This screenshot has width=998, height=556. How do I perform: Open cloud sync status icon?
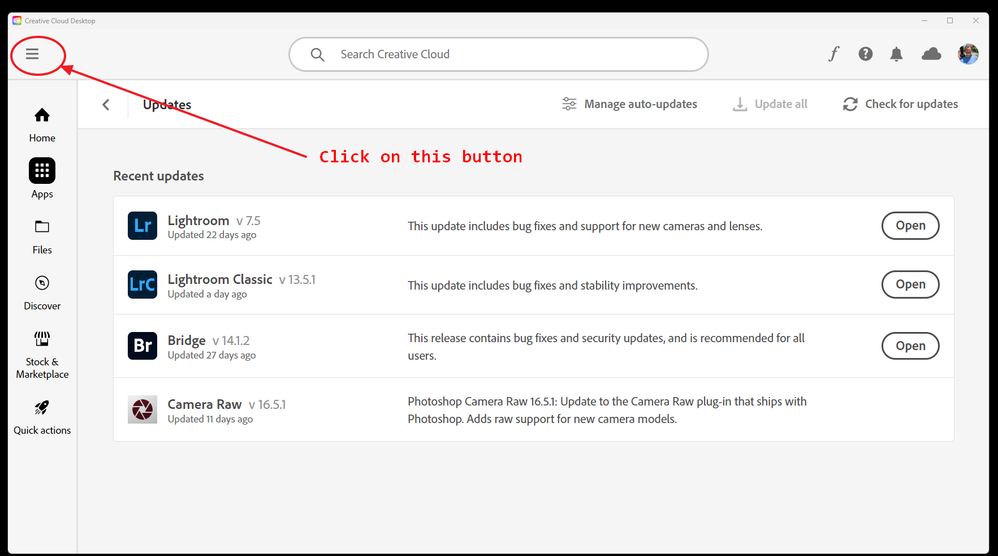click(x=931, y=54)
